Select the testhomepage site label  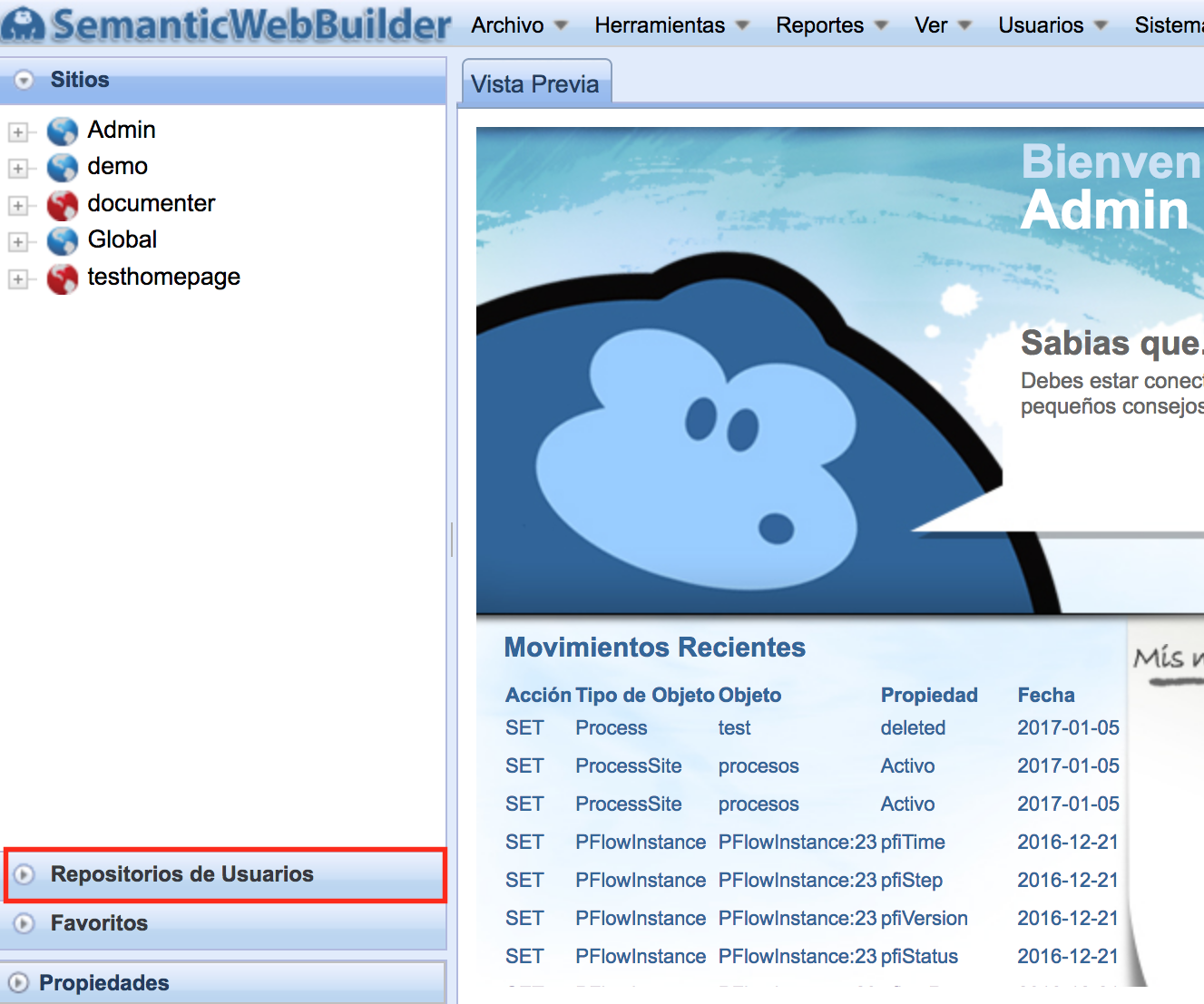(164, 277)
